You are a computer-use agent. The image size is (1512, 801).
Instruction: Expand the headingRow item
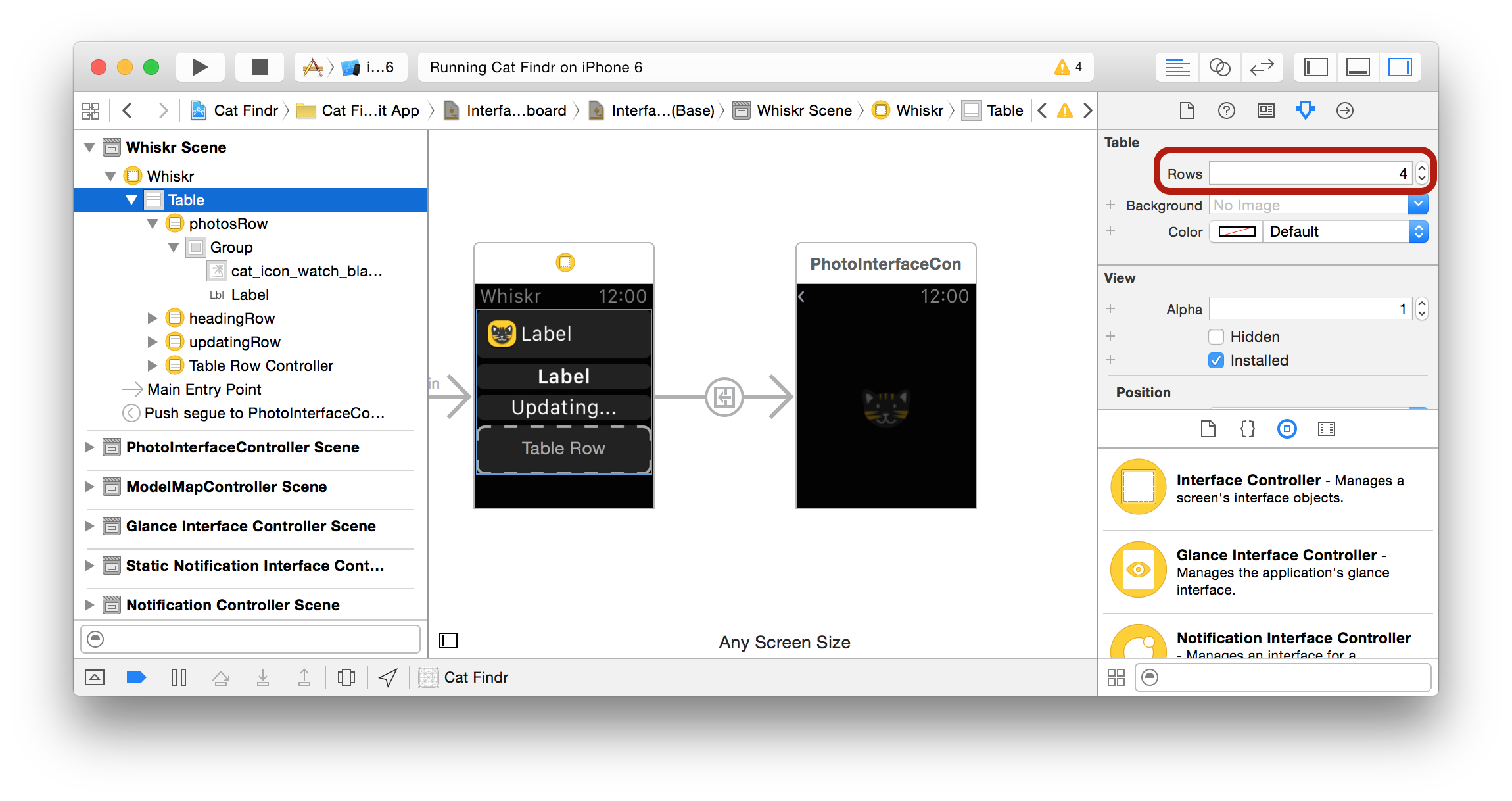click(x=153, y=318)
